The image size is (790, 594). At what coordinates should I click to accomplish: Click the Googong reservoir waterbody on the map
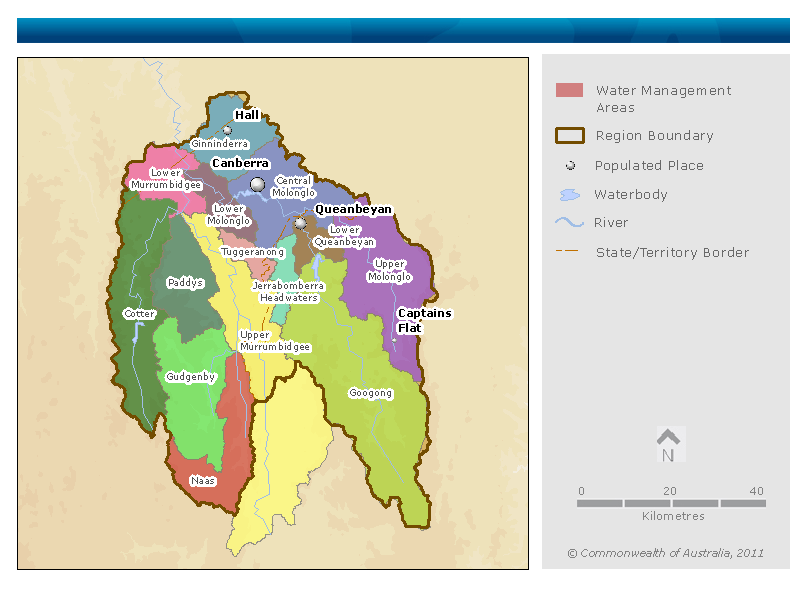point(317,266)
